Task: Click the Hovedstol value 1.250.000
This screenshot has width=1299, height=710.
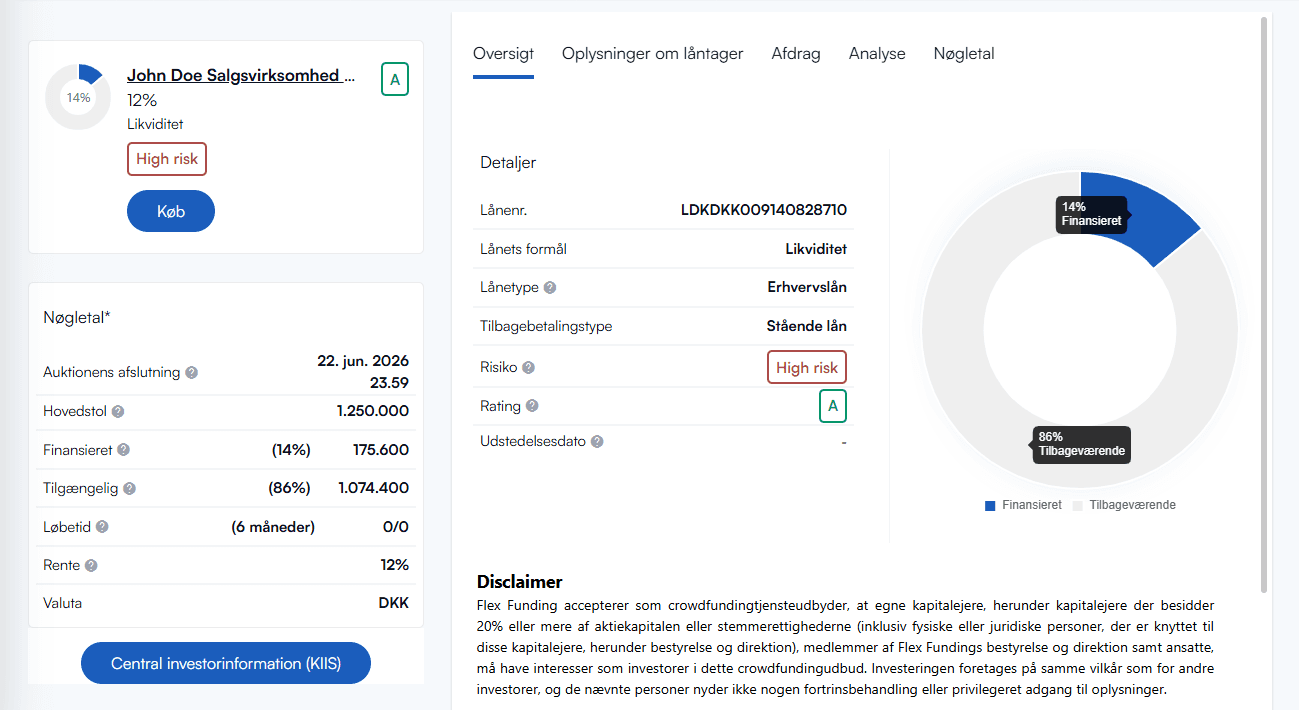Action: tap(373, 411)
